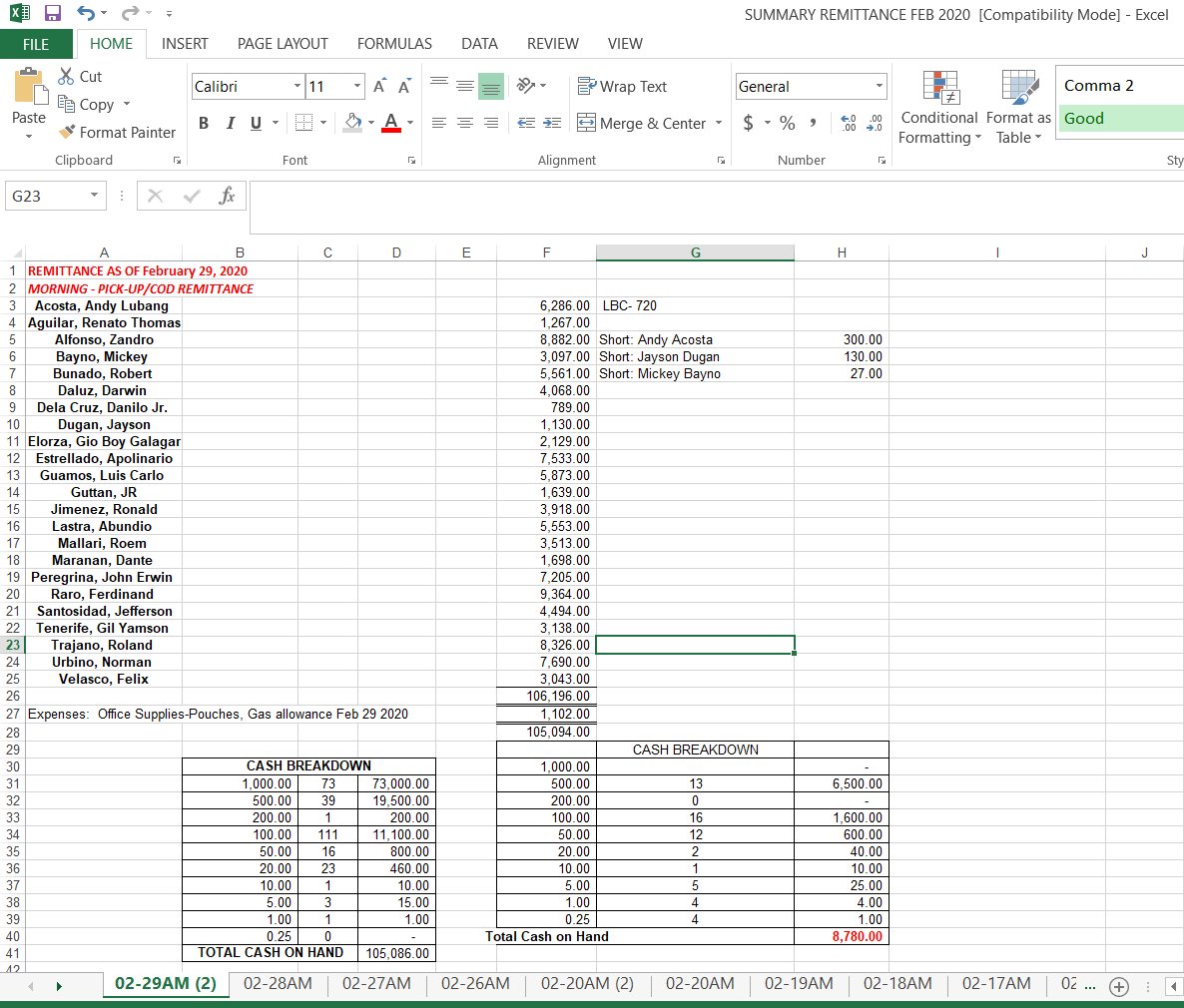Image resolution: width=1184 pixels, height=1008 pixels.
Task: Open the General number format dropdown
Action: 879,86
